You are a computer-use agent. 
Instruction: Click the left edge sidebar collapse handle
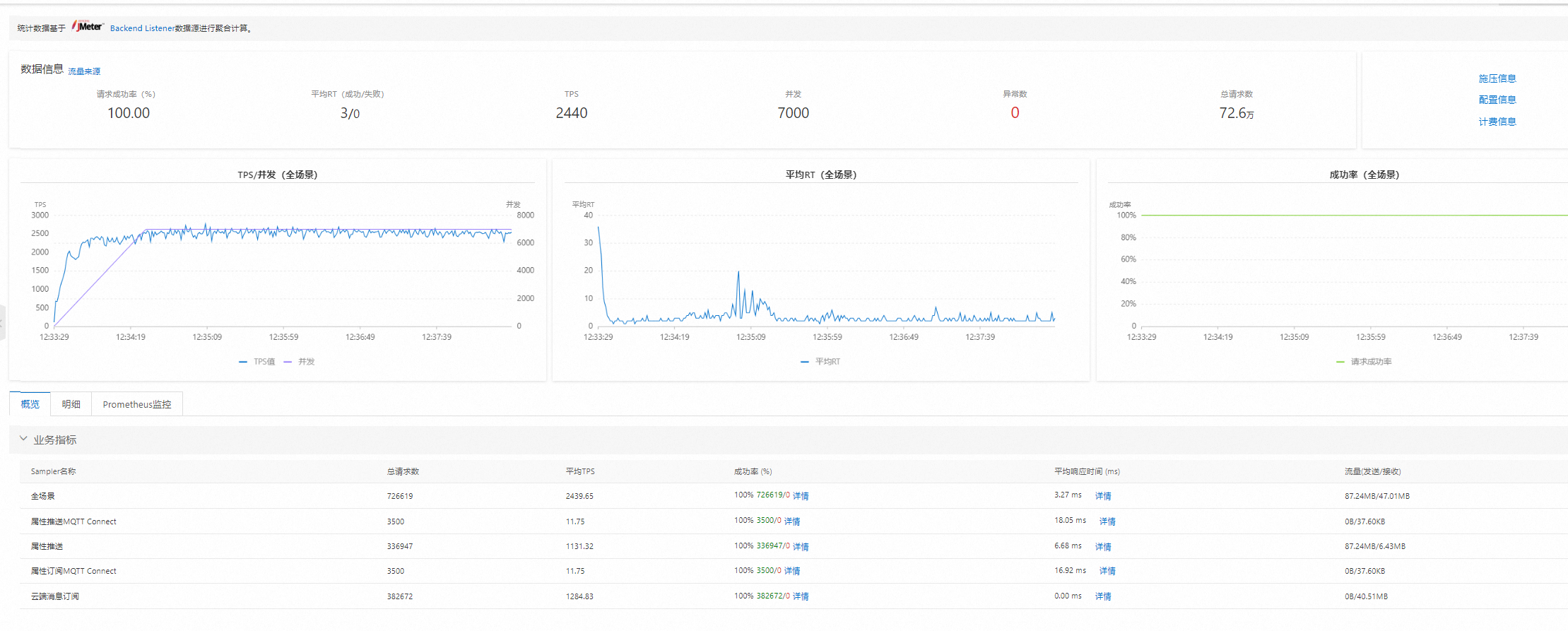point(2,323)
